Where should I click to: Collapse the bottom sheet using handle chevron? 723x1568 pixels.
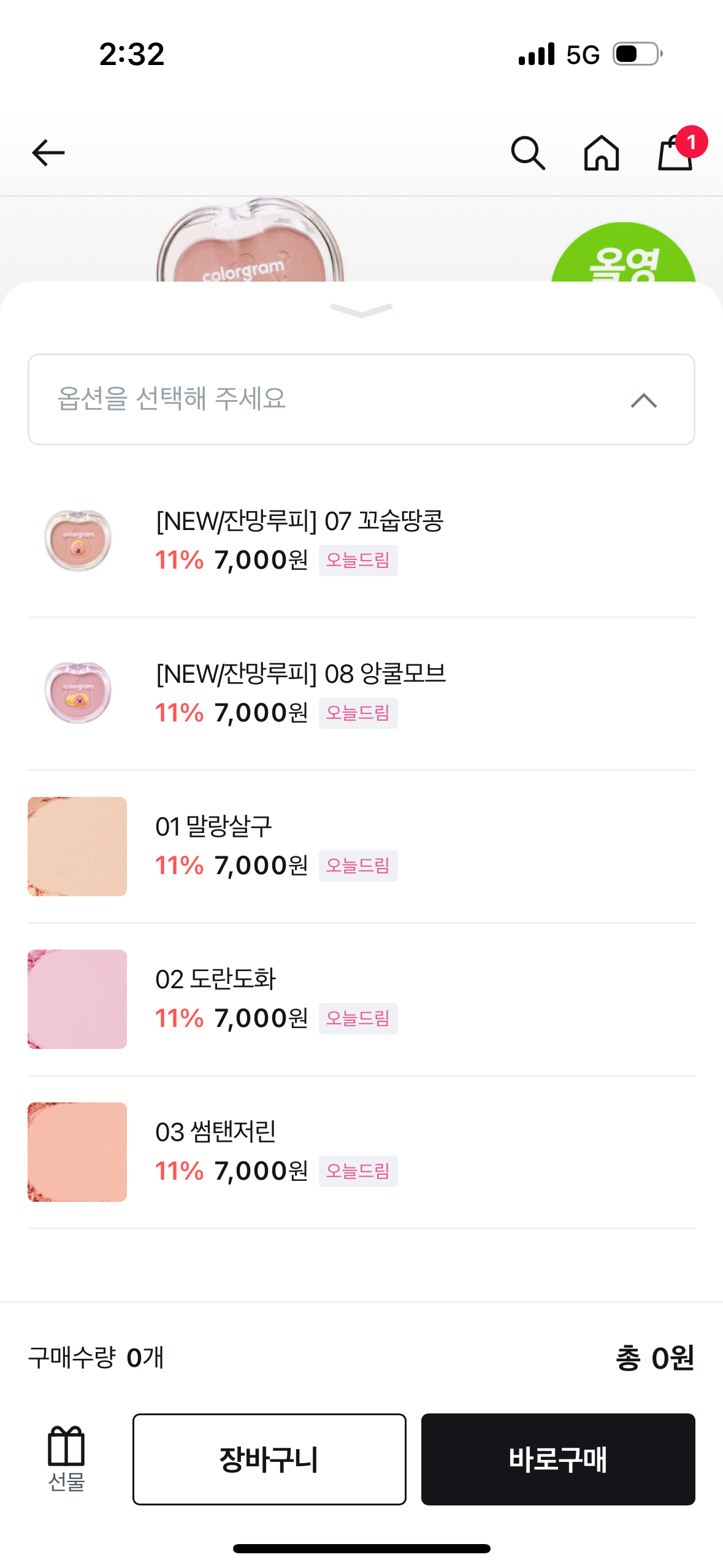click(361, 311)
